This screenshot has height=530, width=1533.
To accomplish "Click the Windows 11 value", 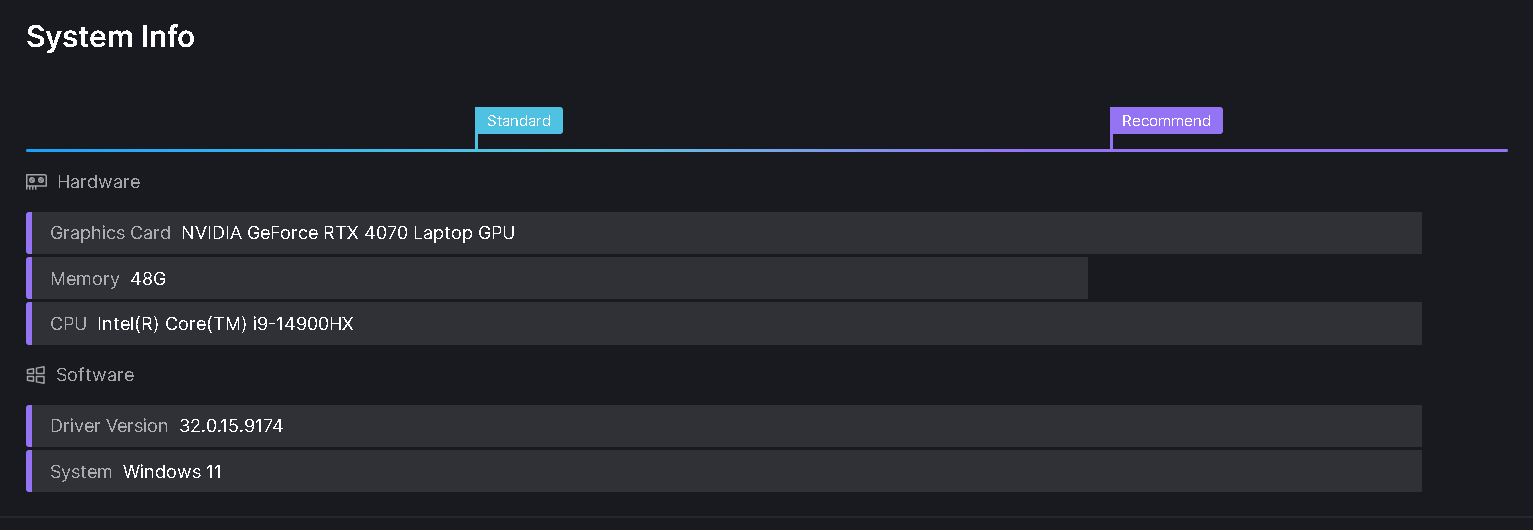I will click(172, 472).
